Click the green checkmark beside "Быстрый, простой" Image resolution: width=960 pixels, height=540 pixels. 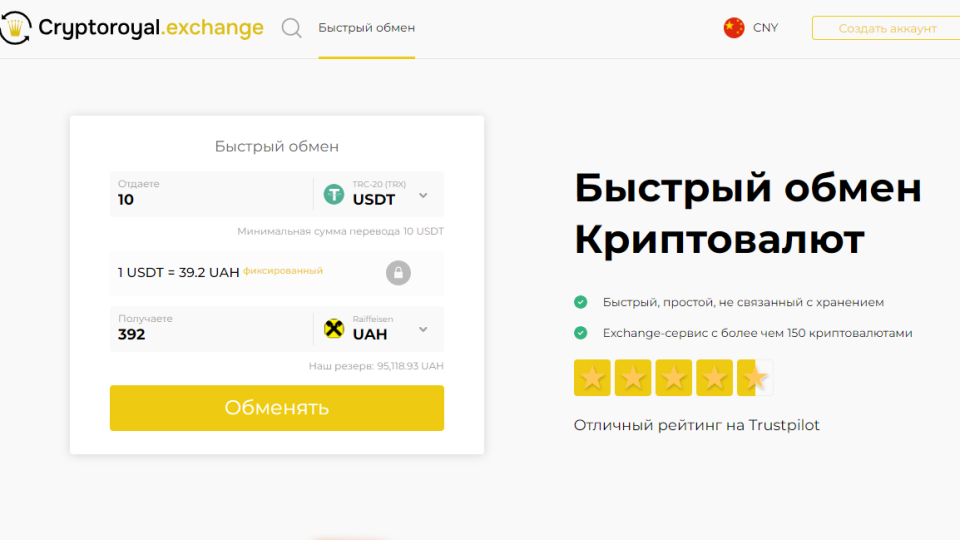click(x=580, y=302)
